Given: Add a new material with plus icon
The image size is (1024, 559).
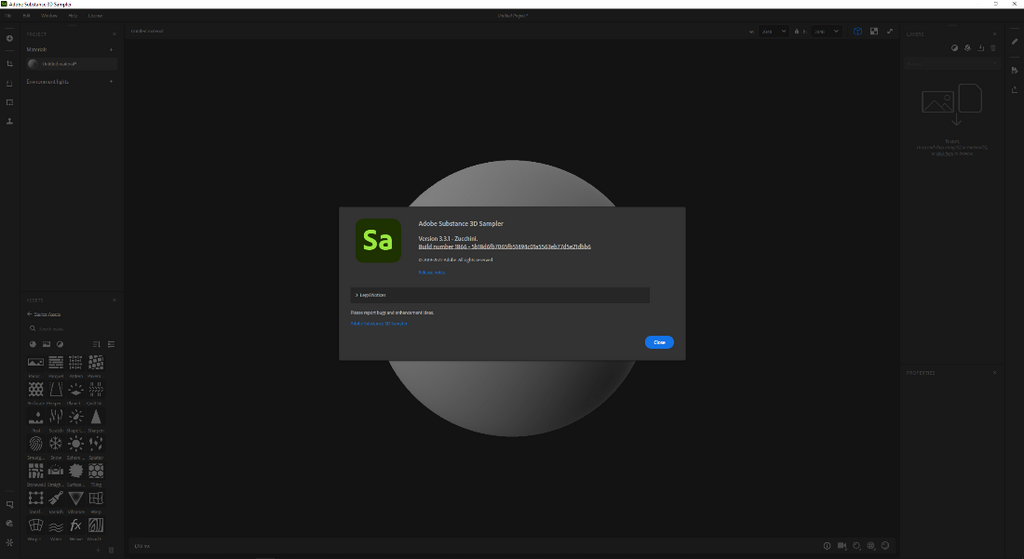Looking at the screenshot, I should 111,50.
